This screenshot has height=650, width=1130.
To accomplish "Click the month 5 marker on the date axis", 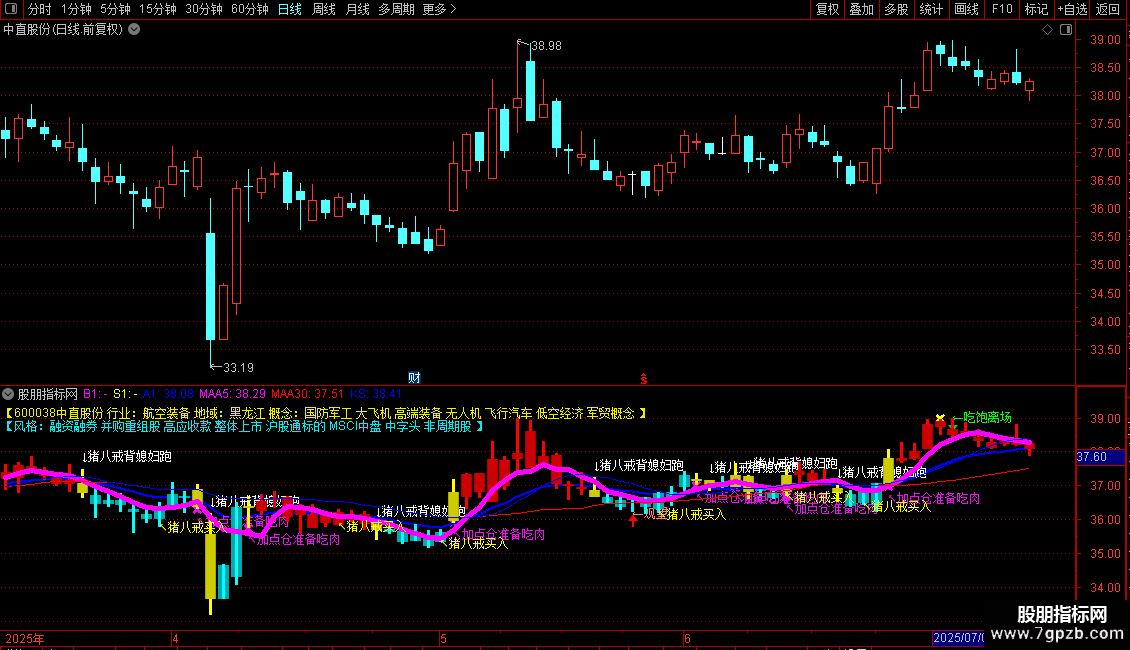I will point(443,638).
